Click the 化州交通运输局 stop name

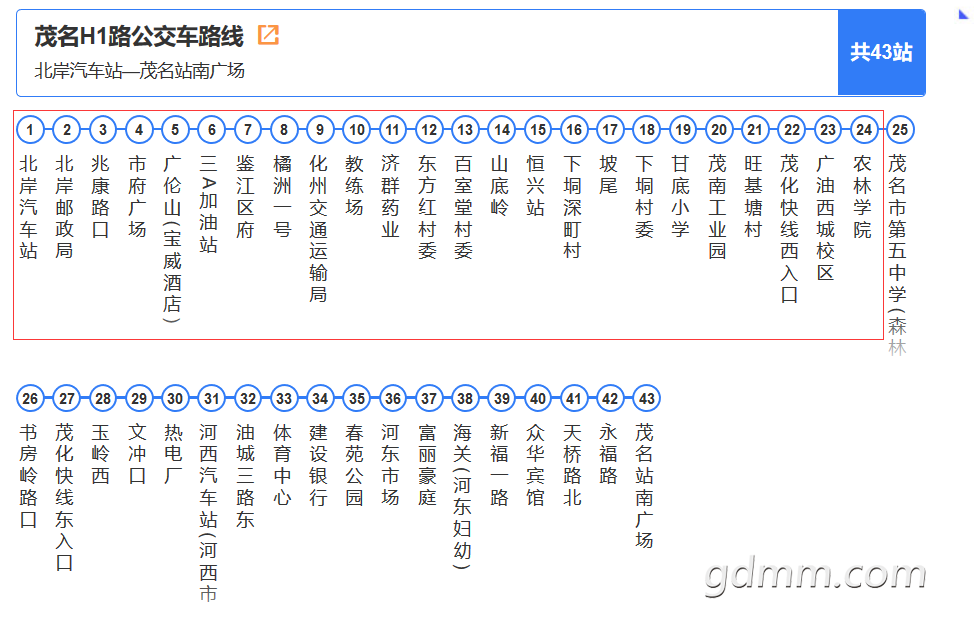(318, 229)
